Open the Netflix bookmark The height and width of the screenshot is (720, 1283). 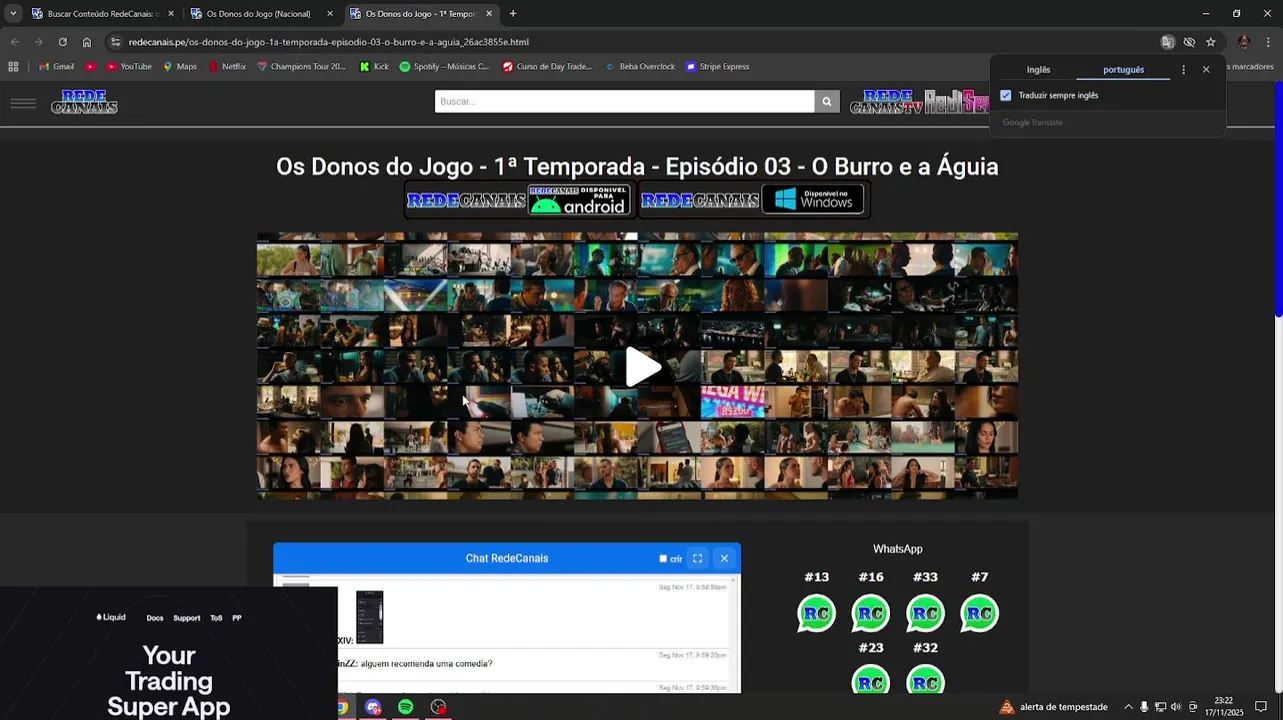[x=227, y=67]
